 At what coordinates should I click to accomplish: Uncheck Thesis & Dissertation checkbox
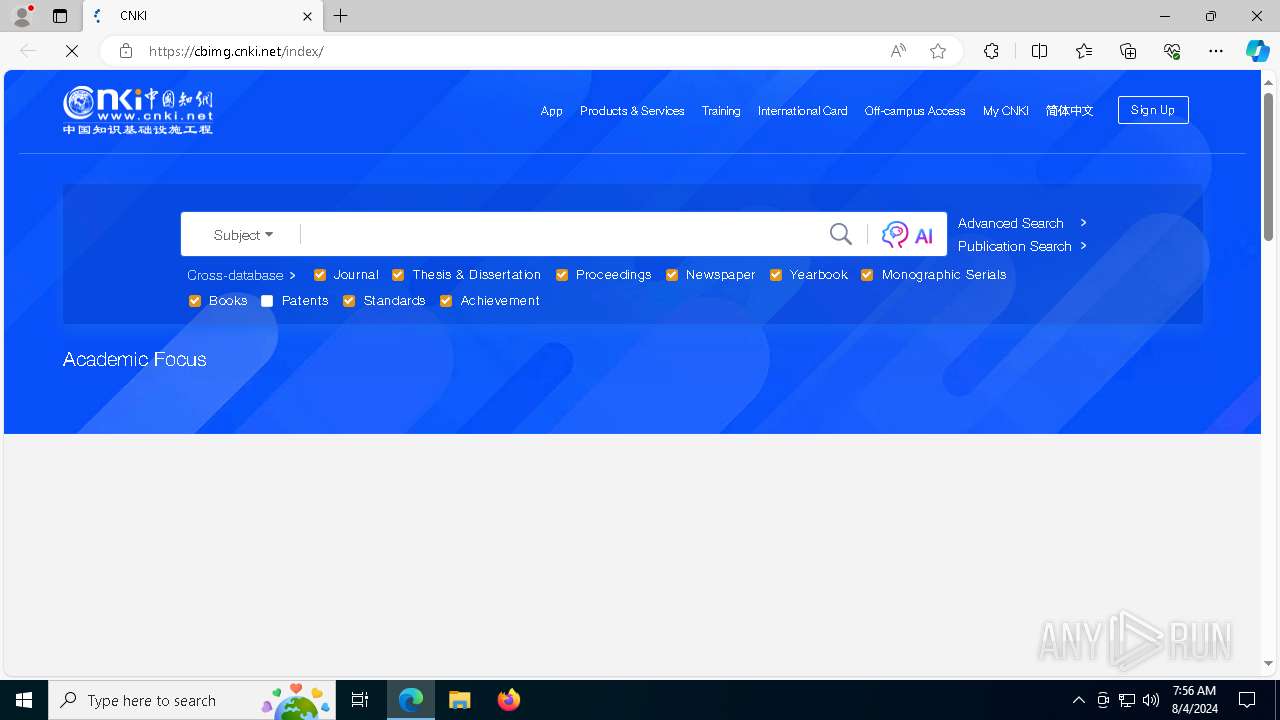[x=398, y=275]
